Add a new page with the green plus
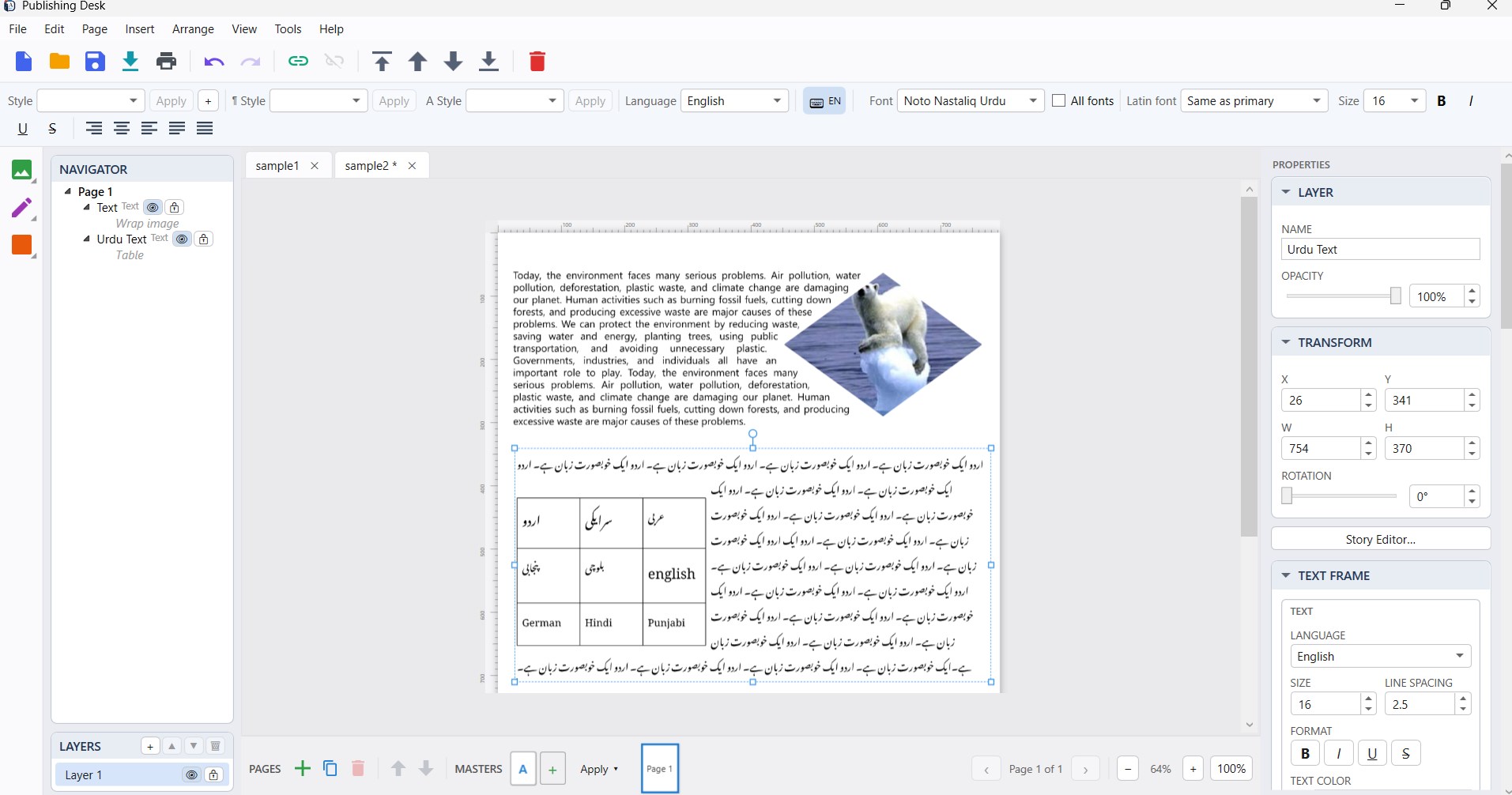 pos(302,768)
